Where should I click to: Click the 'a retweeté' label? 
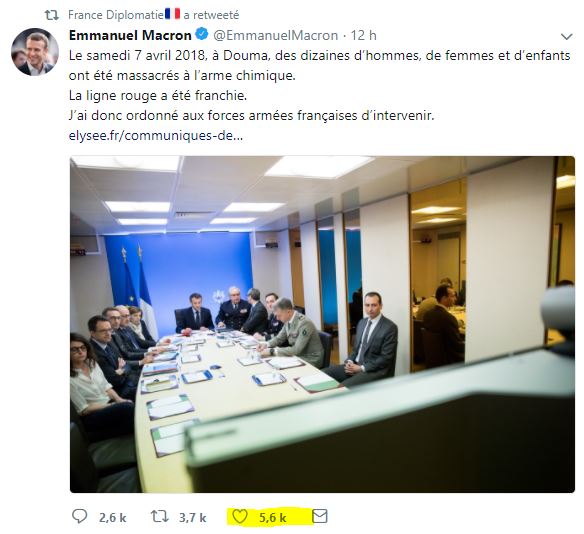pyautogui.click(x=211, y=15)
